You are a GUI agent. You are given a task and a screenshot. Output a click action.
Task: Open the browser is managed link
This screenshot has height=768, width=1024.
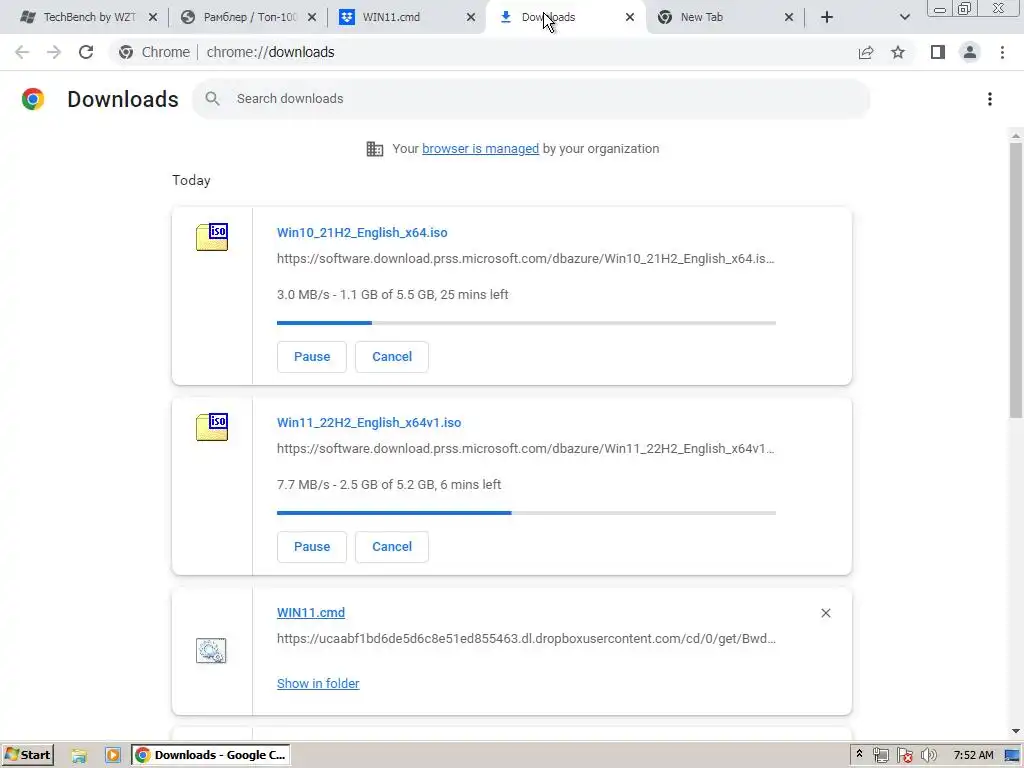[481, 149]
